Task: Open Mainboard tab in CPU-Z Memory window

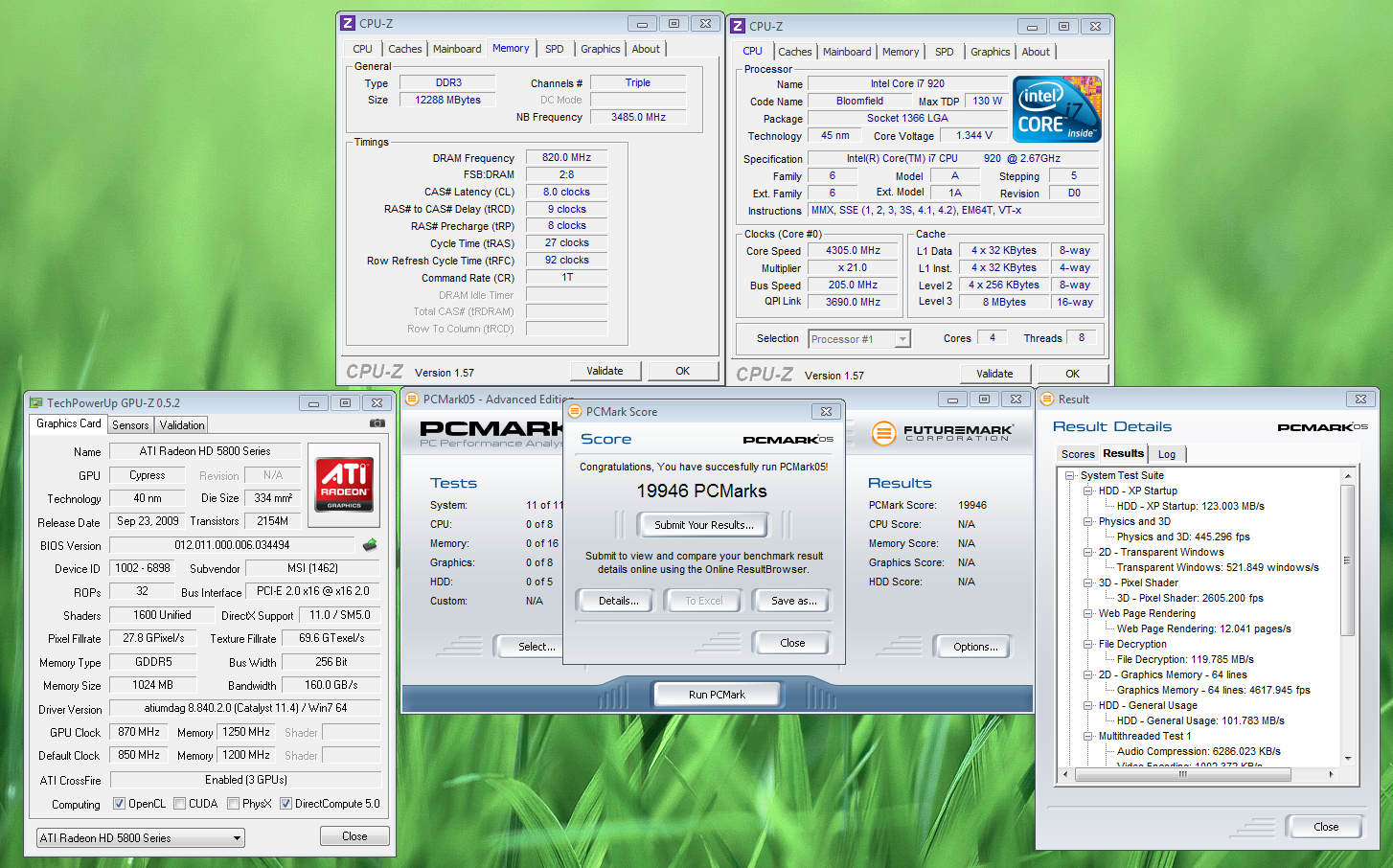Action: tap(457, 49)
